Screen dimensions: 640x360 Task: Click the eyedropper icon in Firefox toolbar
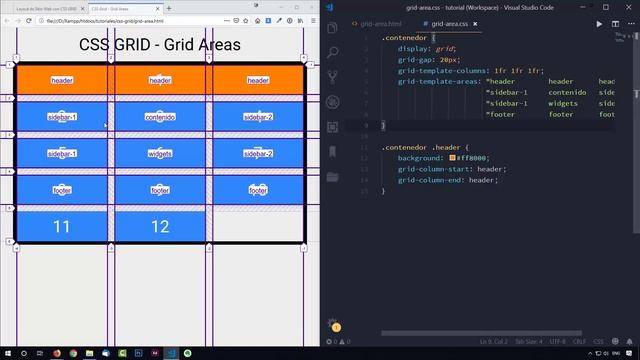(279, 20)
